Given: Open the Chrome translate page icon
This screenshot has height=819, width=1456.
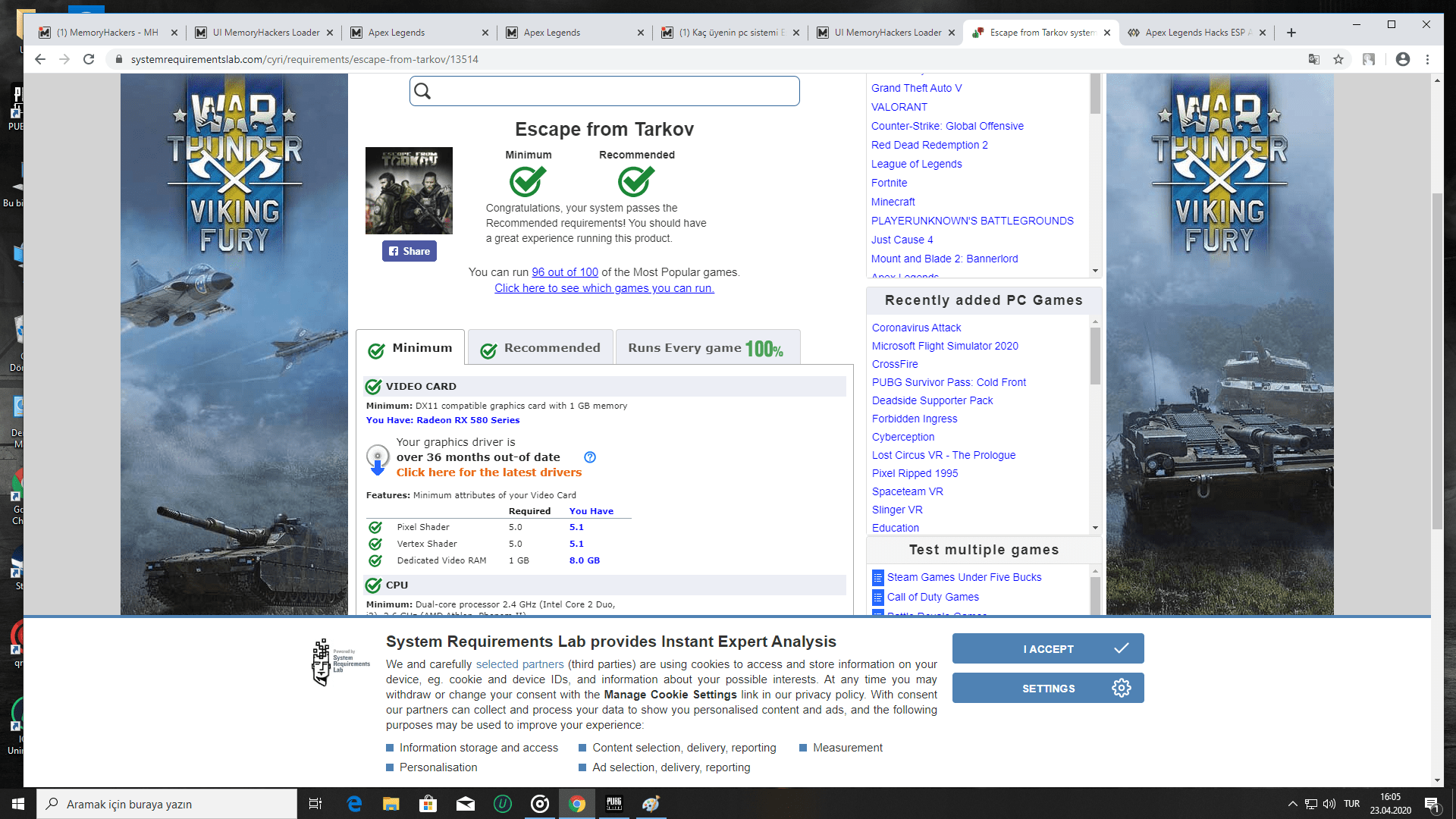Looking at the screenshot, I should click(1314, 59).
